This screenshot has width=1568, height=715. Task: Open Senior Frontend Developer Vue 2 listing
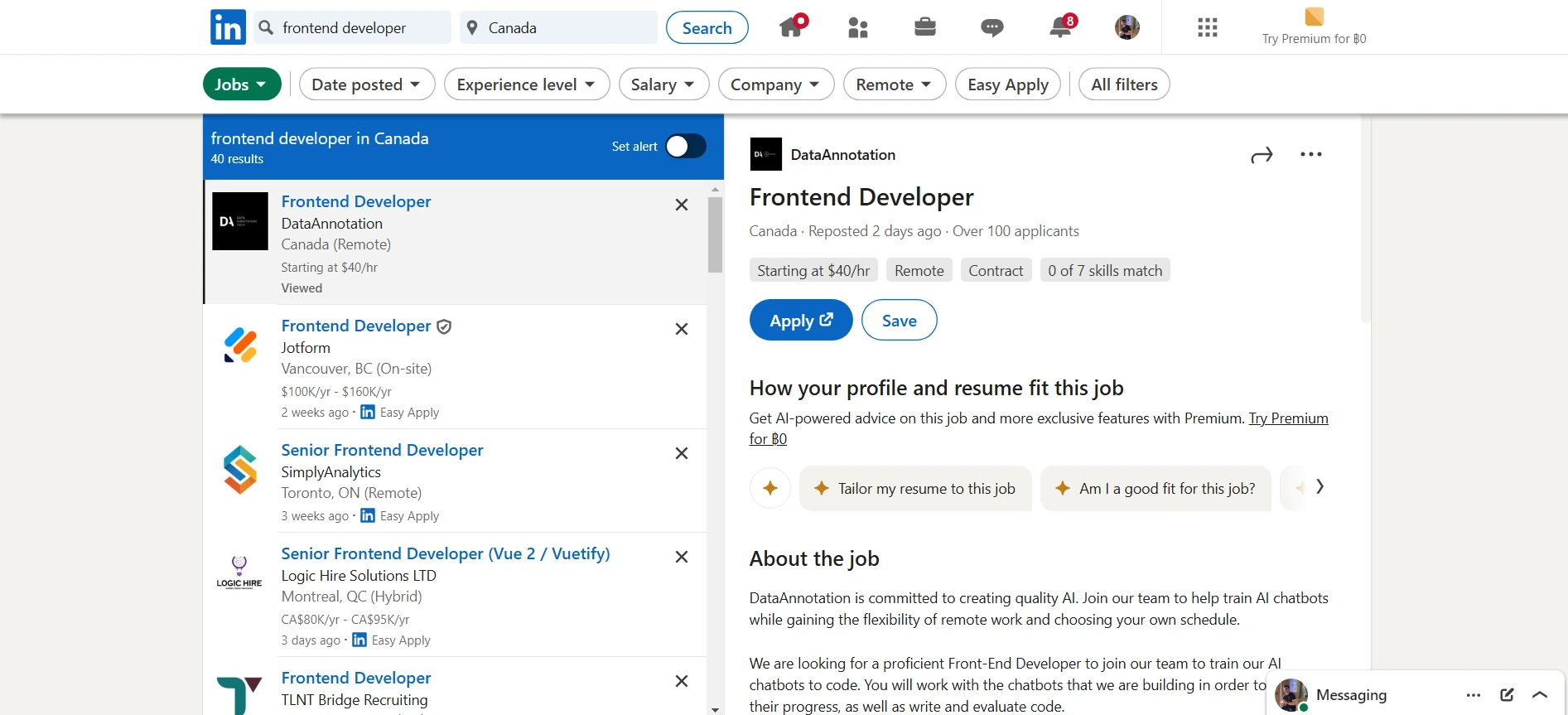click(x=446, y=553)
